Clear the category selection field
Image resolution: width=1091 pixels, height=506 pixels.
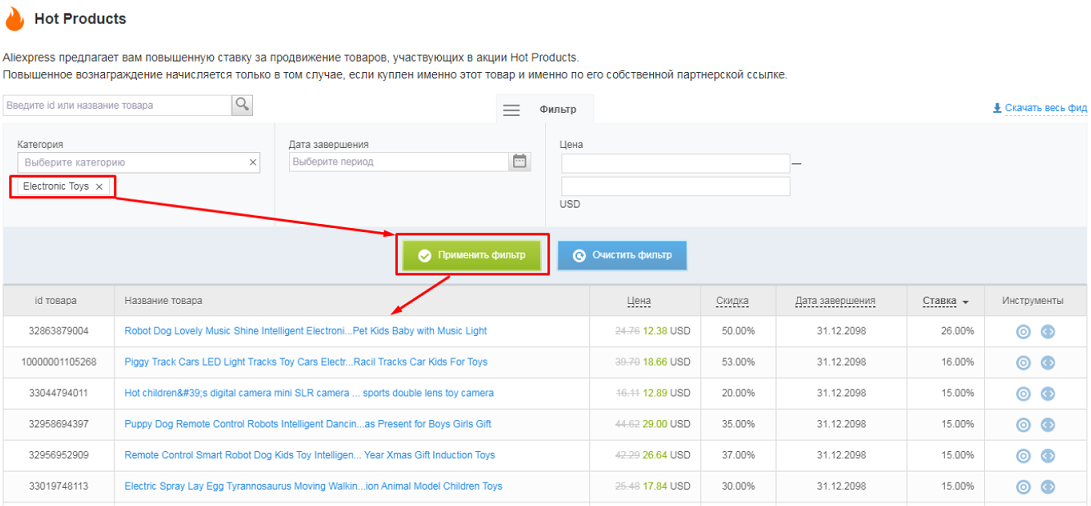tap(253, 162)
